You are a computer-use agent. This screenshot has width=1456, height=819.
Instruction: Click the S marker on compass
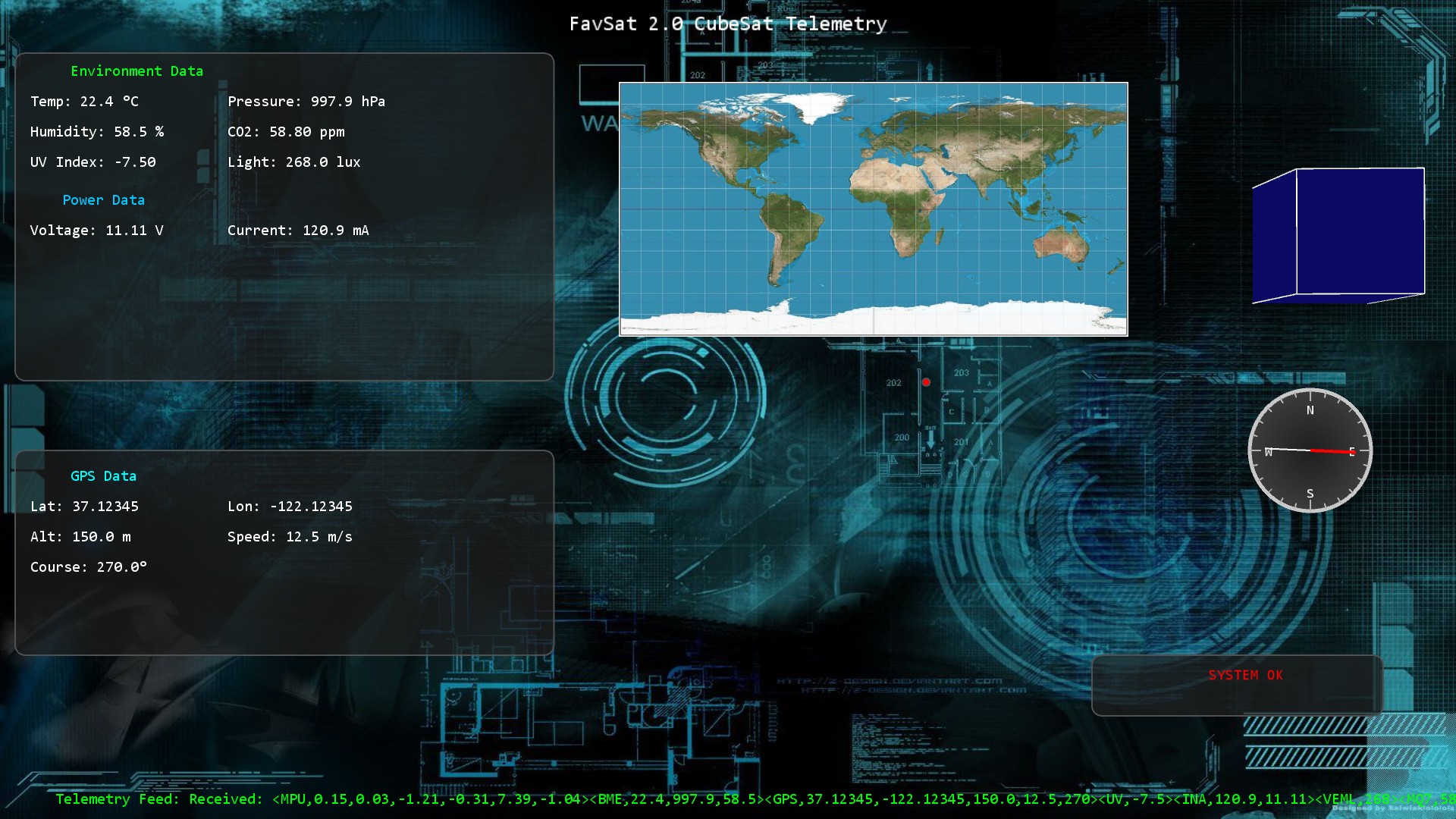pos(1310,494)
